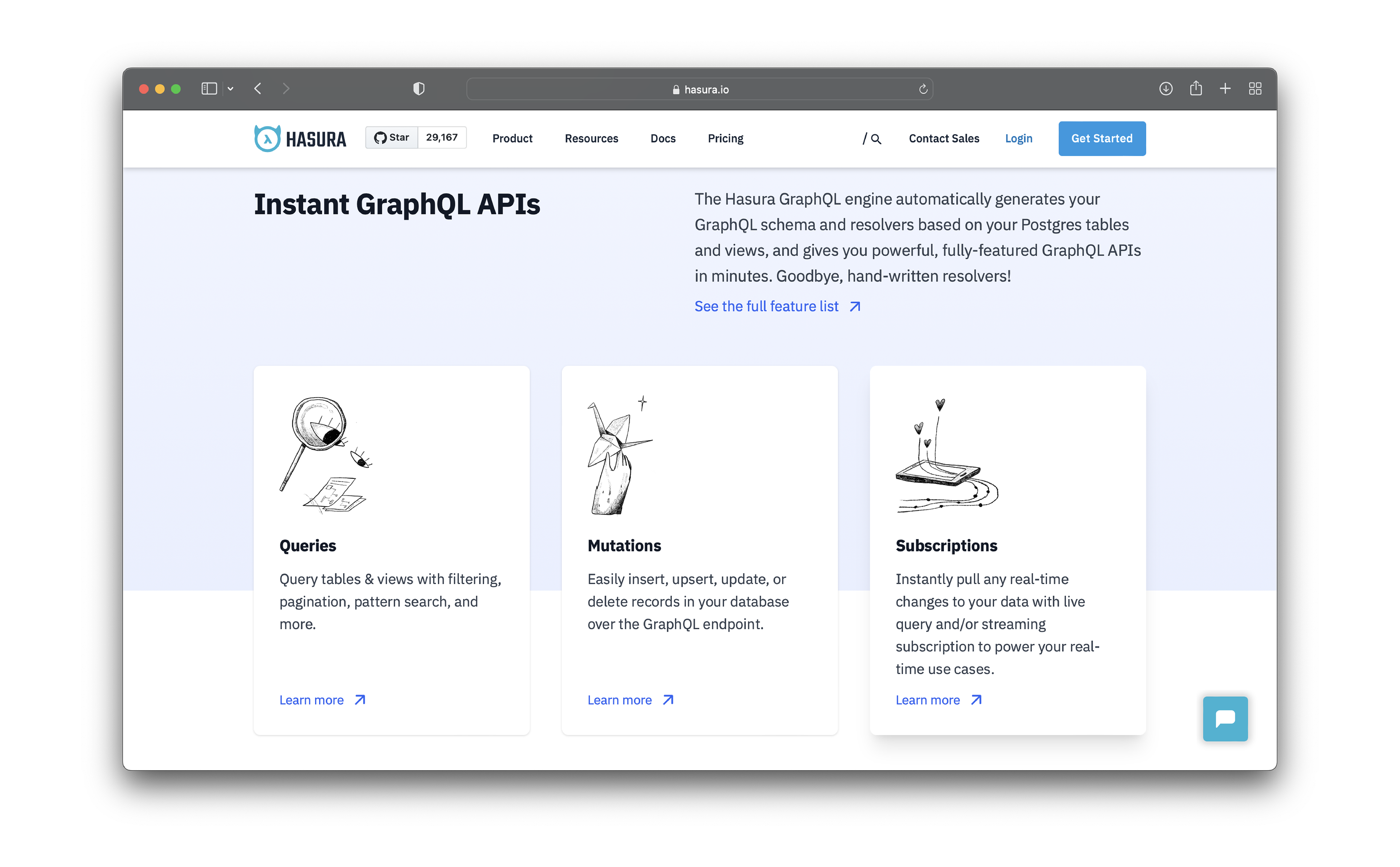Click the hasura.io address bar
The image size is (1400, 867).
[x=699, y=89]
